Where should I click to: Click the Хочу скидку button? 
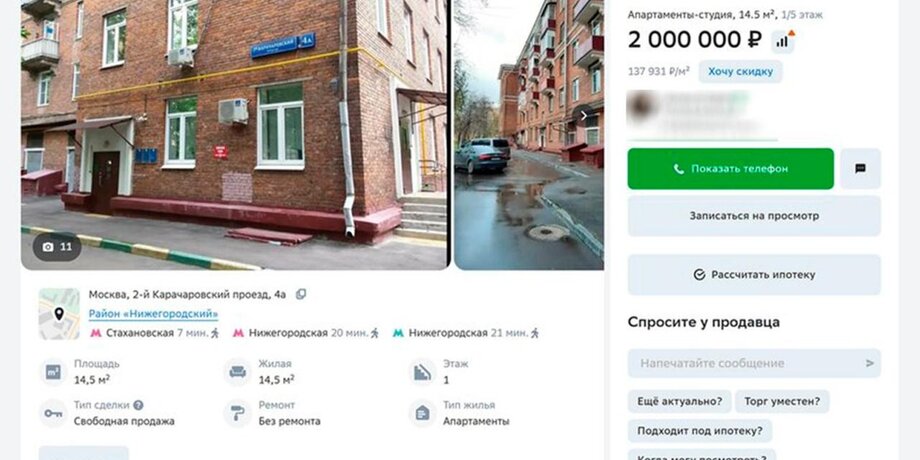pyautogui.click(x=740, y=72)
